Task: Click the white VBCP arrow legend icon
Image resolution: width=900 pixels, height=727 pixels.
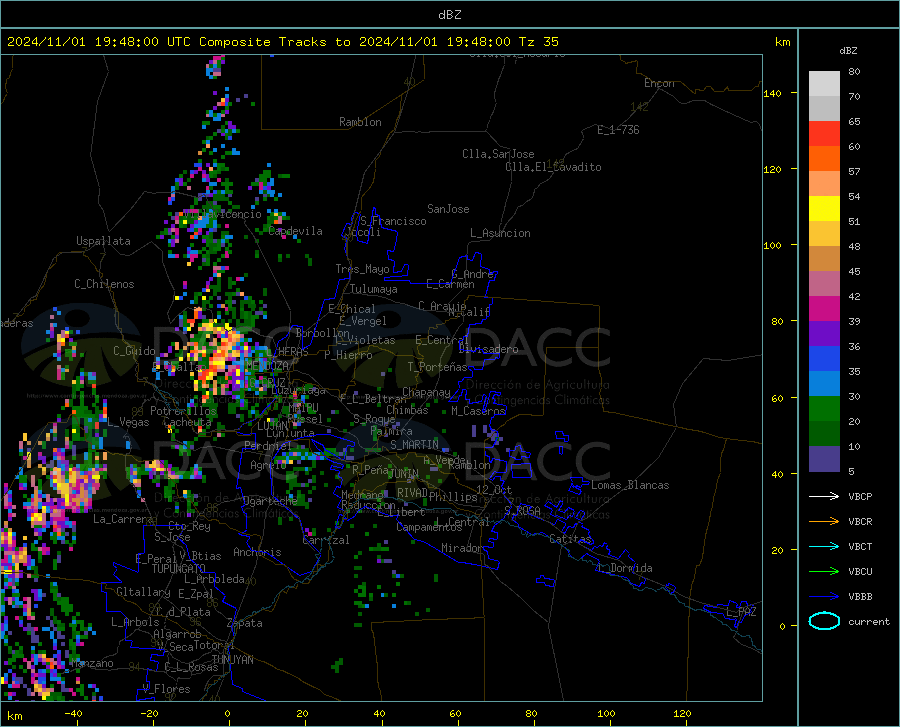Action: [x=824, y=496]
